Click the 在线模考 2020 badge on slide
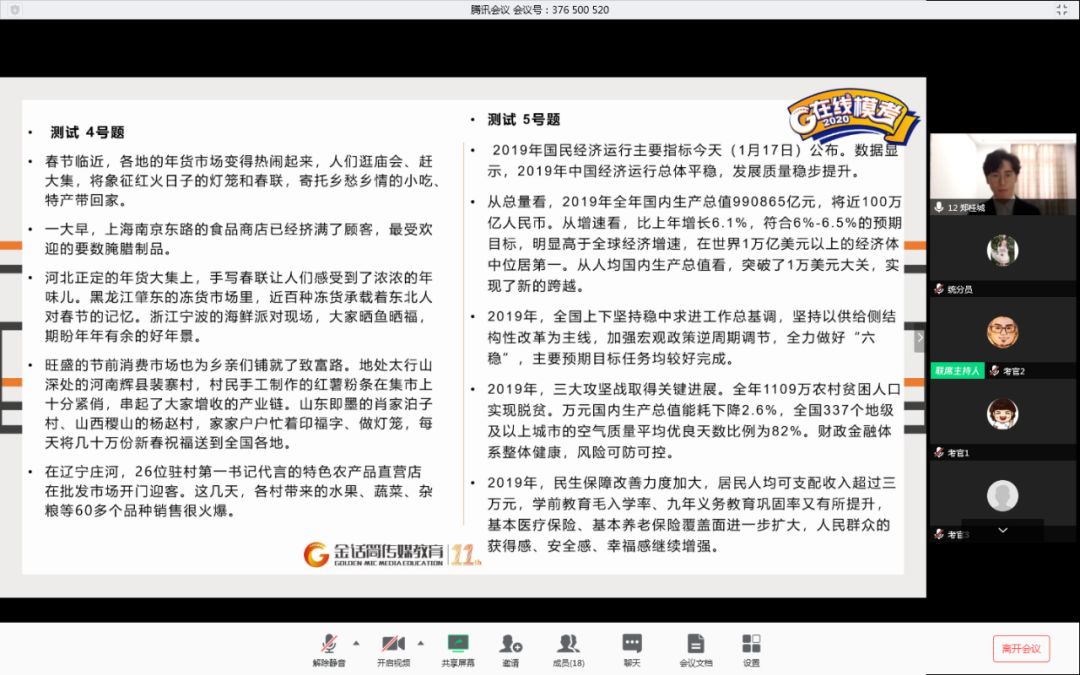1080x675 pixels. (852, 115)
